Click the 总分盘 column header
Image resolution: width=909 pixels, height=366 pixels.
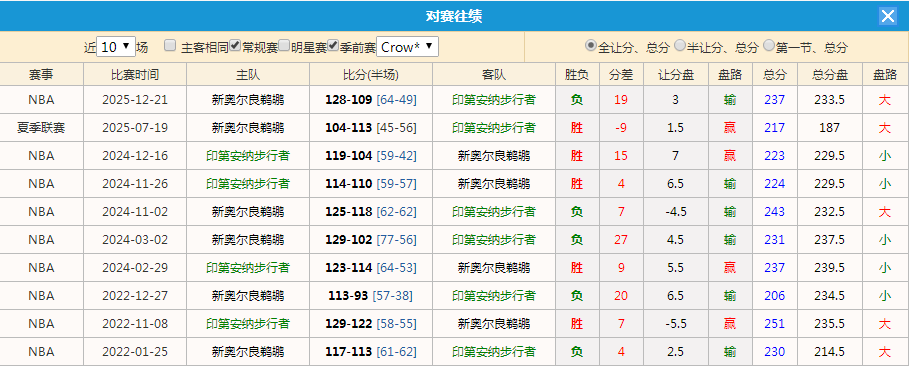pyautogui.click(x=830, y=74)
